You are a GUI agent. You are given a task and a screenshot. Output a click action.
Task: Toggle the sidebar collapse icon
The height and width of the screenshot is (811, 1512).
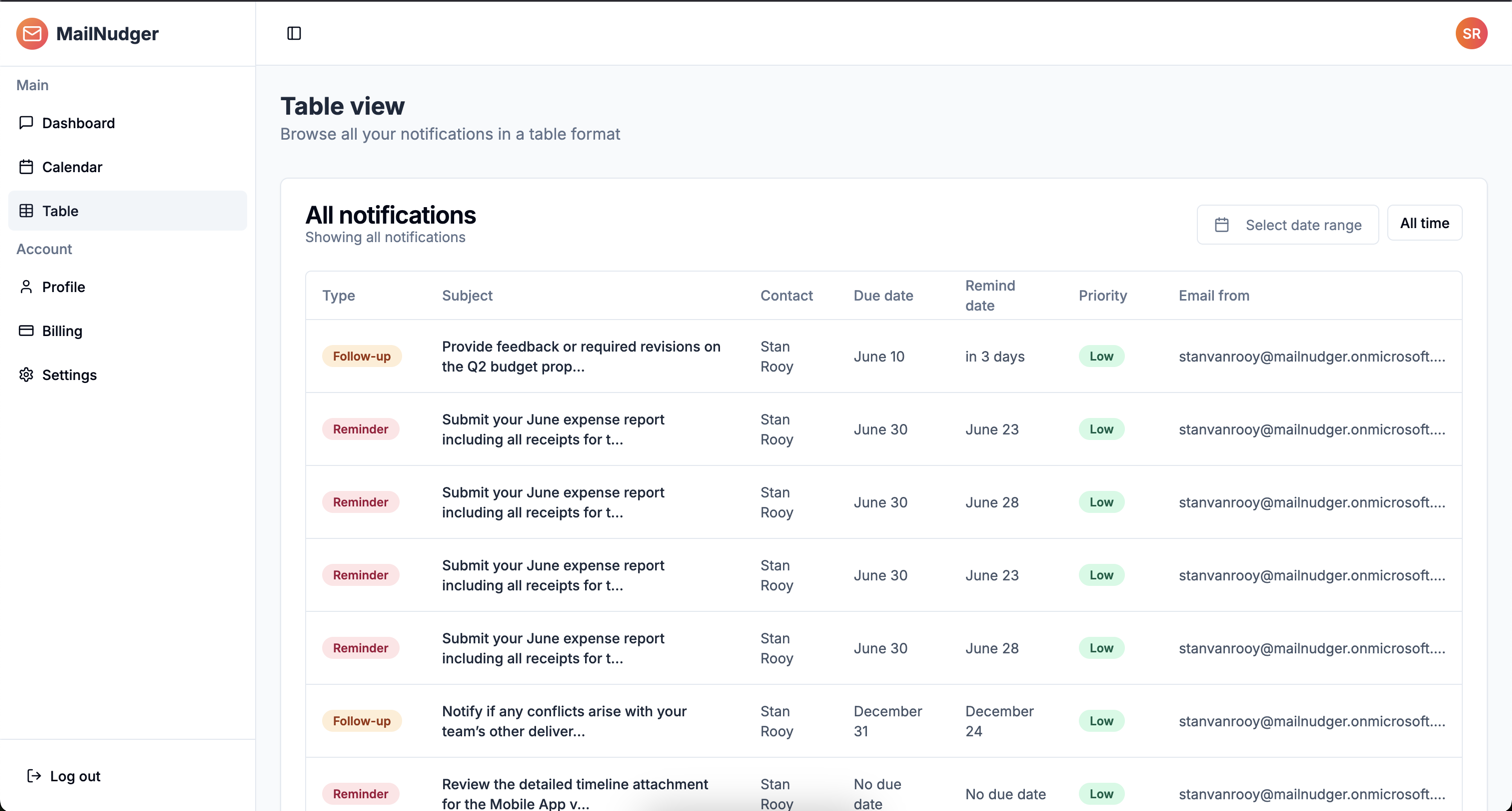(x=294, y=34)
